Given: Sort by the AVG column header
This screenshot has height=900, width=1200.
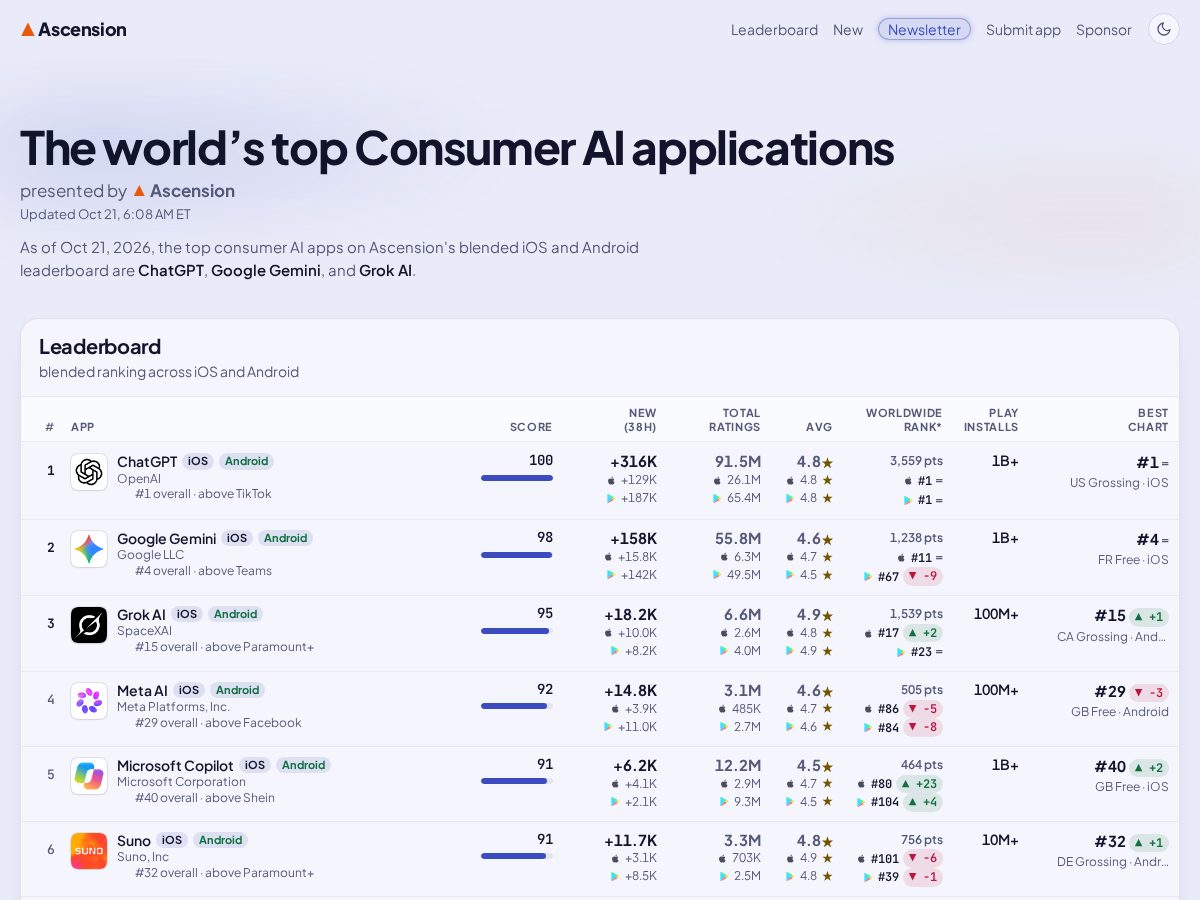Looking at the screenshot, I should click(x=819, y=427).
